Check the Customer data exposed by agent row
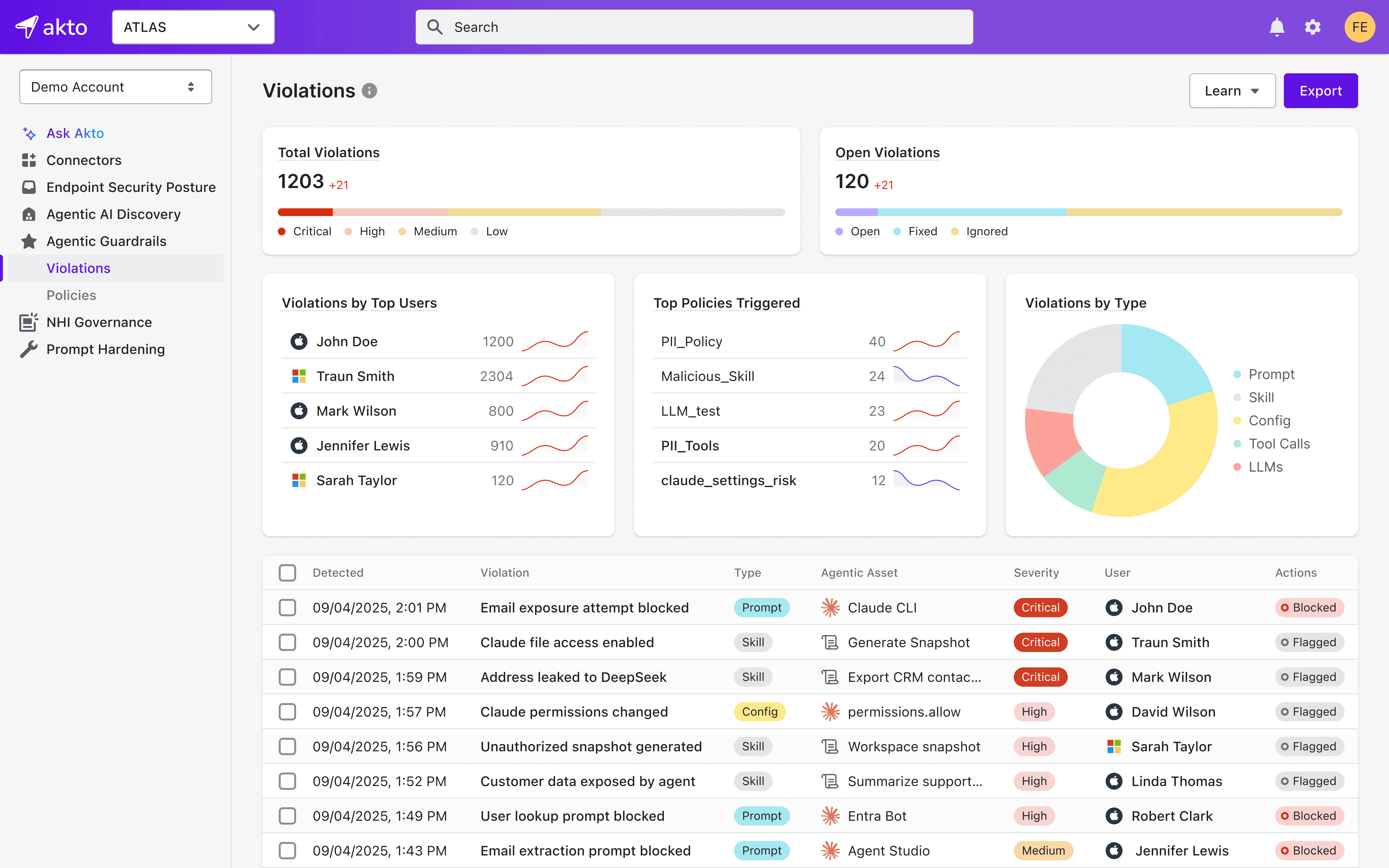 tap(287, 781)
